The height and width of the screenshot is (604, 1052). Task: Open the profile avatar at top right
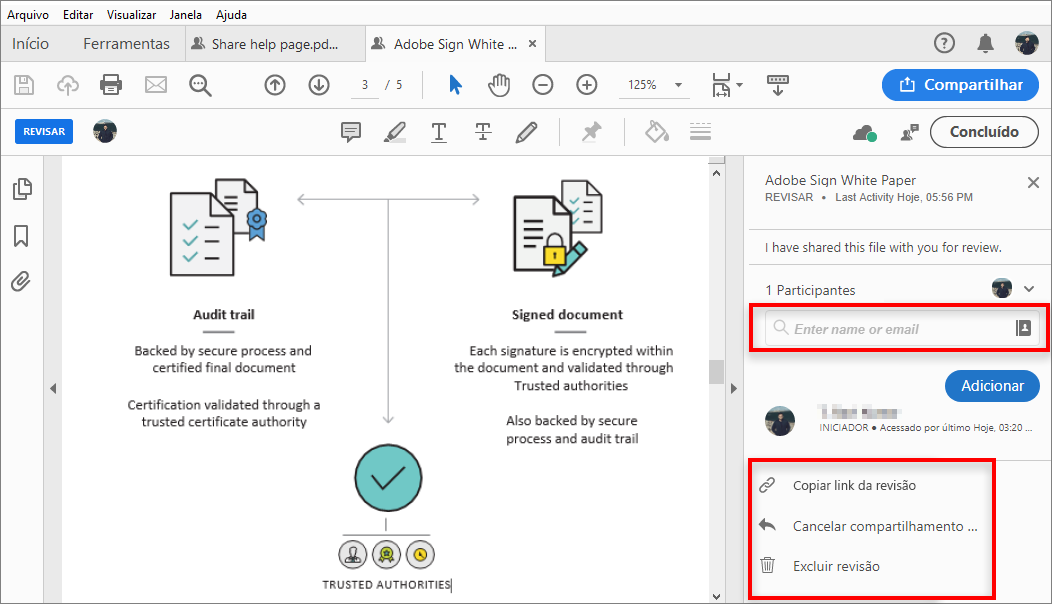click(x=1027, y=44)
